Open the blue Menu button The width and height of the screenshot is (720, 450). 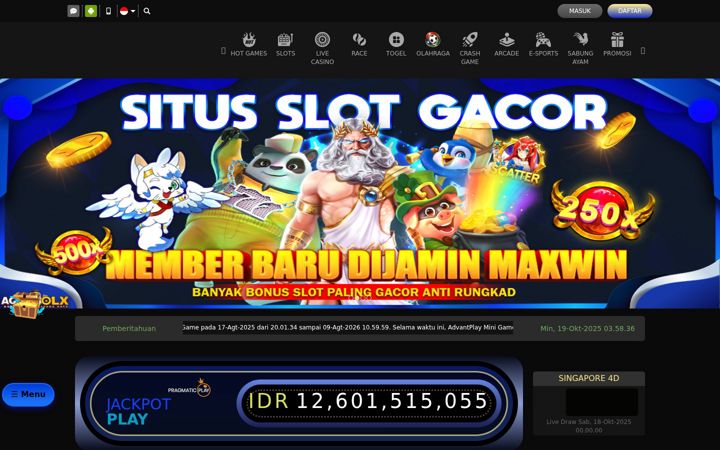tap(28, 394)
